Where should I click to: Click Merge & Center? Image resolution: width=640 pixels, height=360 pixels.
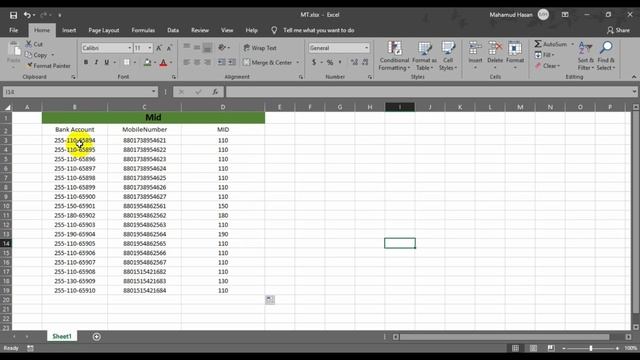coord(268,62)
